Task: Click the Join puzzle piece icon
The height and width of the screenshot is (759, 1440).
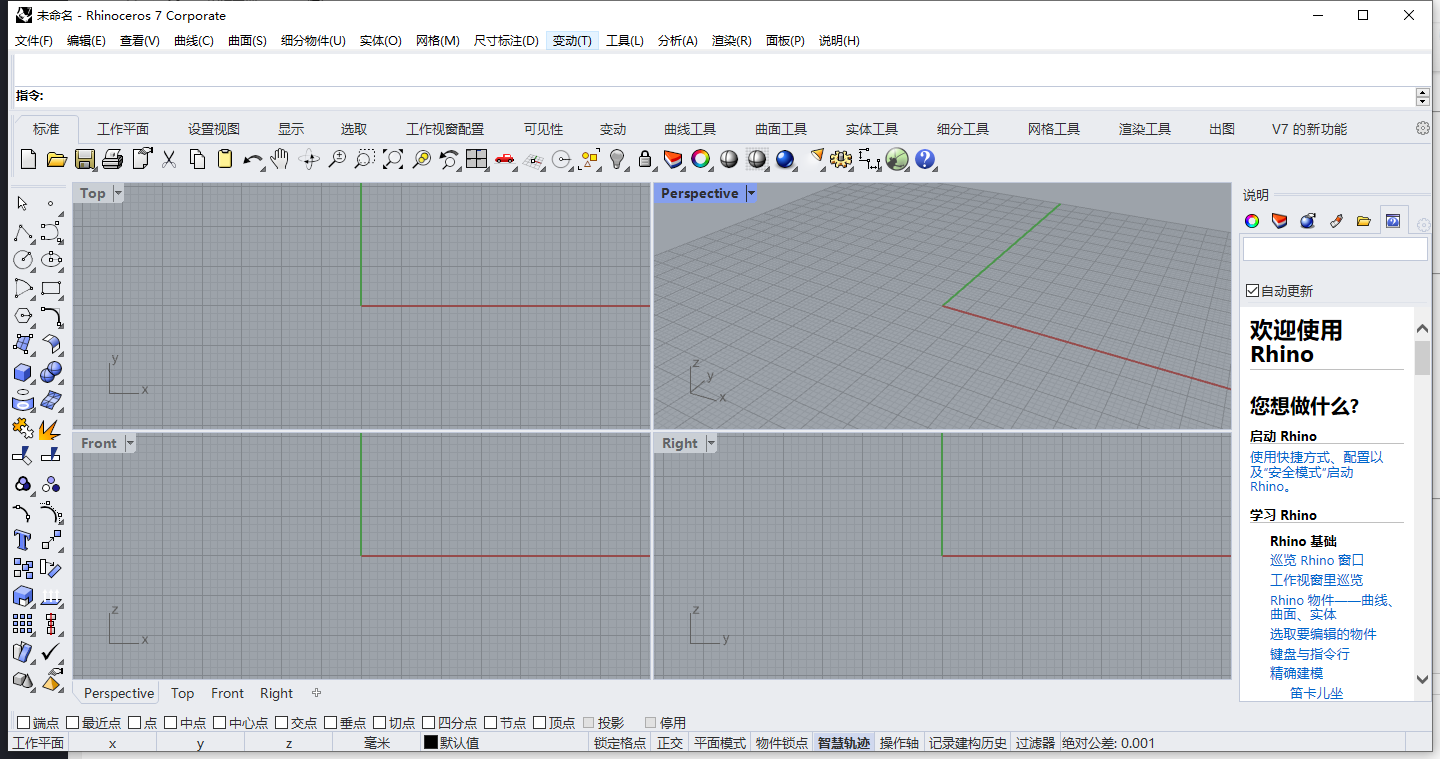Action: coord(23,428)
